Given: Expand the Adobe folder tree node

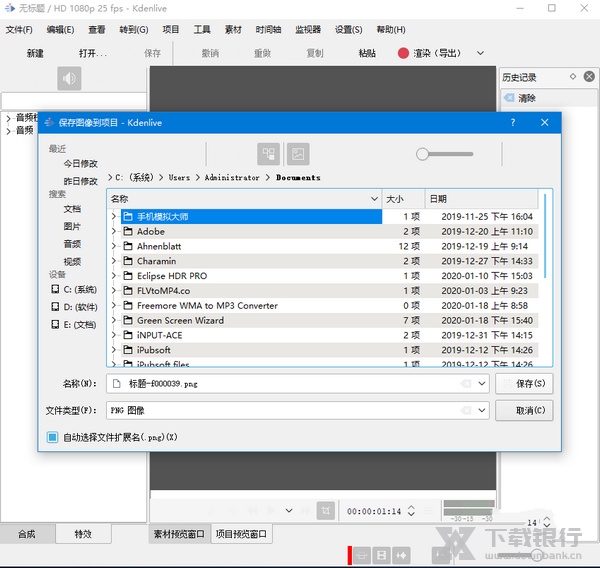Looking at the screenshot, I should [x=114, y=231].
